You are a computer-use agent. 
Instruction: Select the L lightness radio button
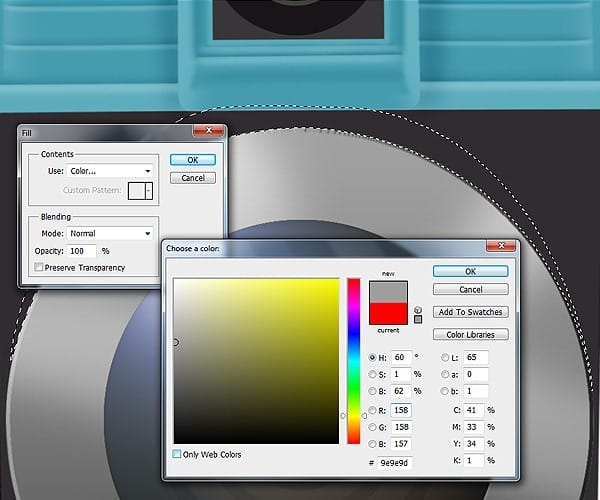tap(444, 357)
